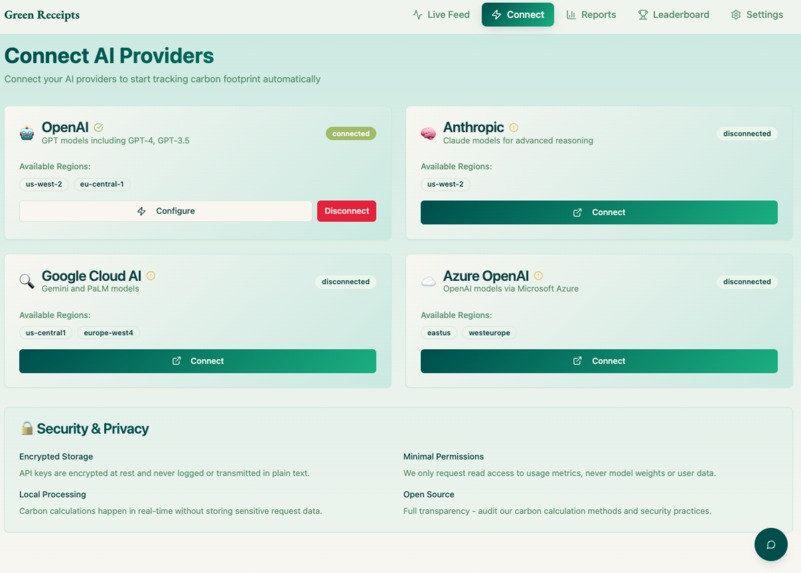The height and width of the screenshot is (573, 801).
Task: Click the Google Cloud AI disconnected badge
Action: tap(345, 281)
